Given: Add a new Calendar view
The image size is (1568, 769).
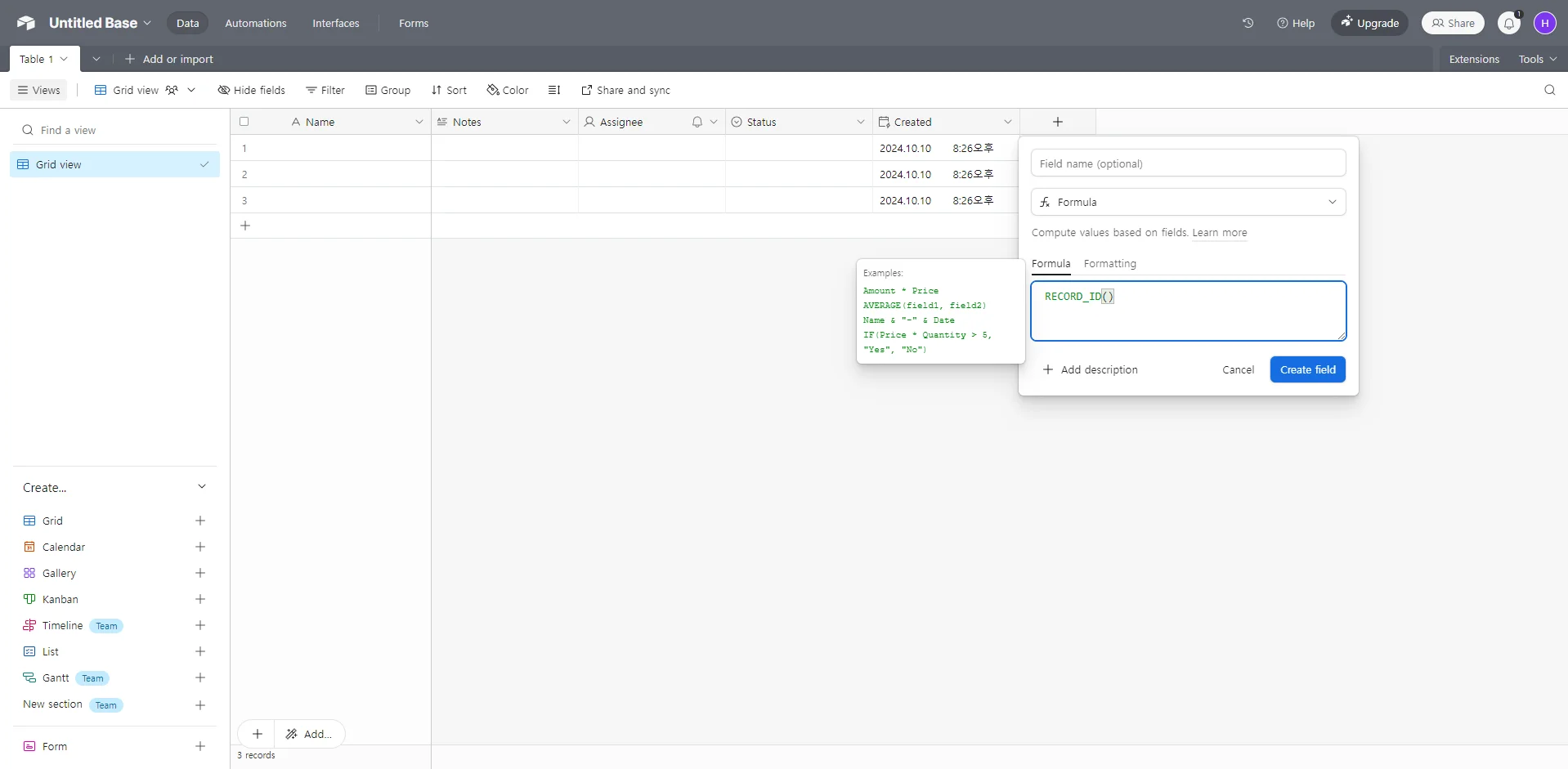Looking at the screenshot, I should pos(200,547).
